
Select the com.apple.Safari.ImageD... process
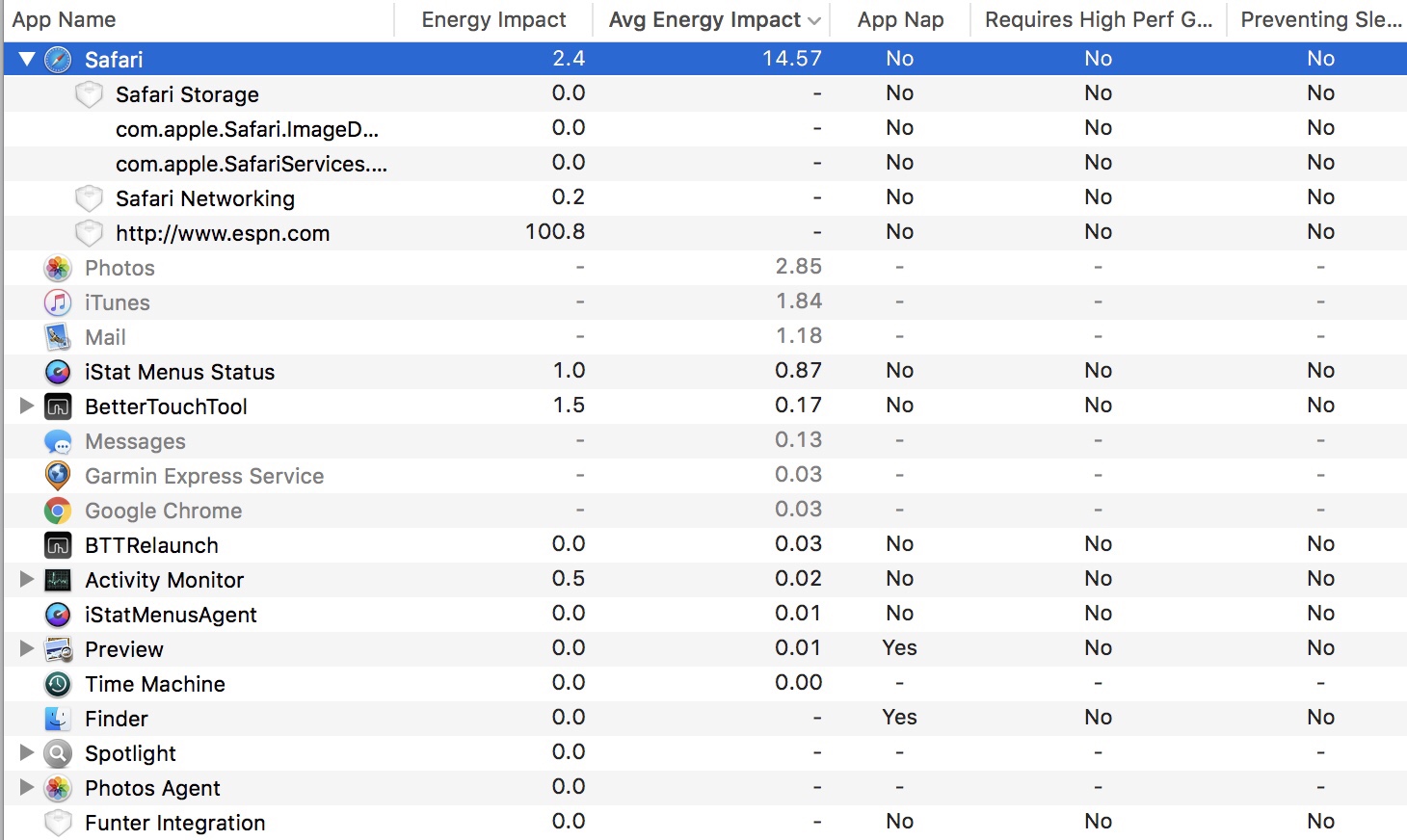247,129
